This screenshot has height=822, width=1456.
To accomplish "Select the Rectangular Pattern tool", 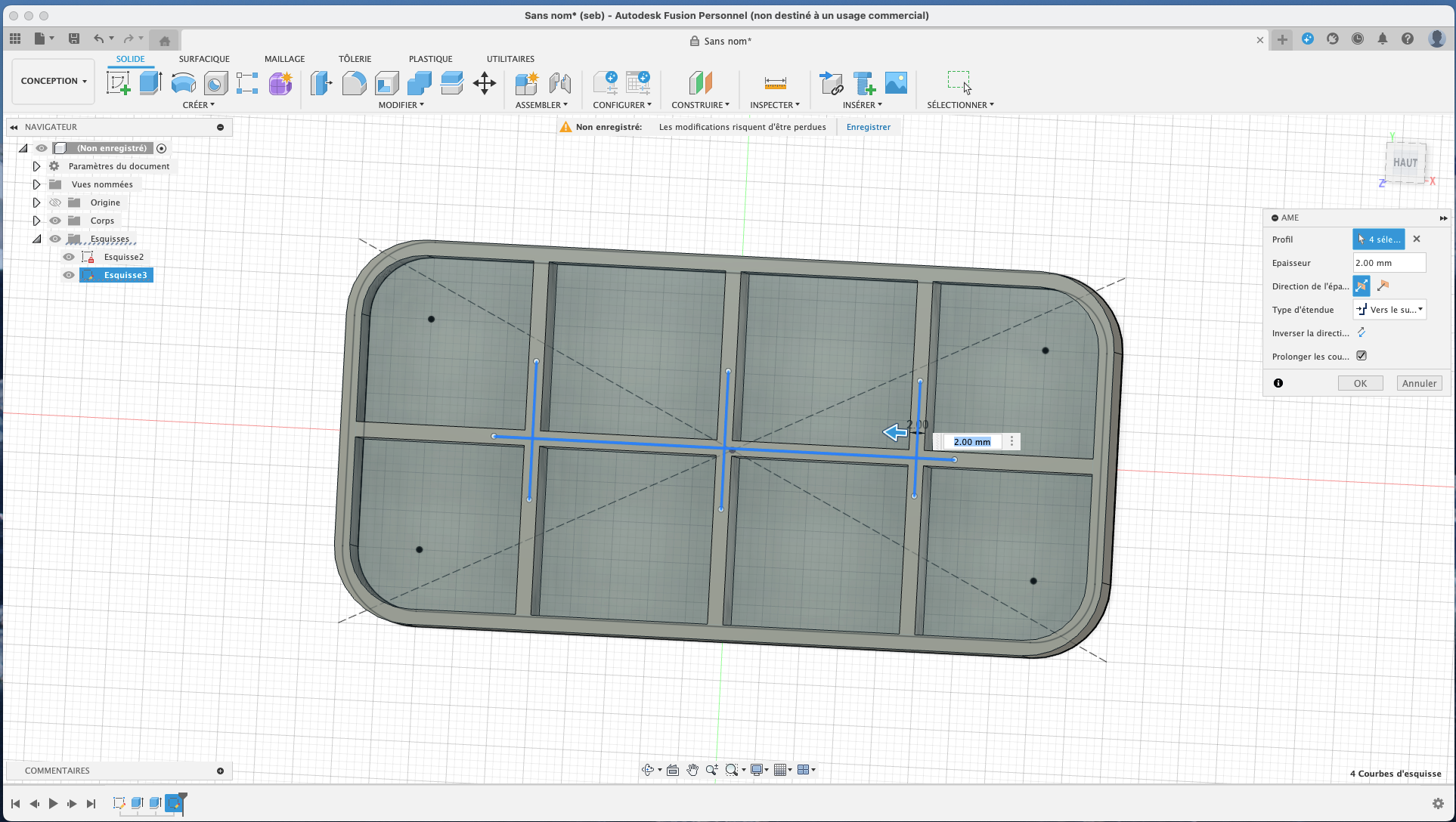I will [247, 82].
